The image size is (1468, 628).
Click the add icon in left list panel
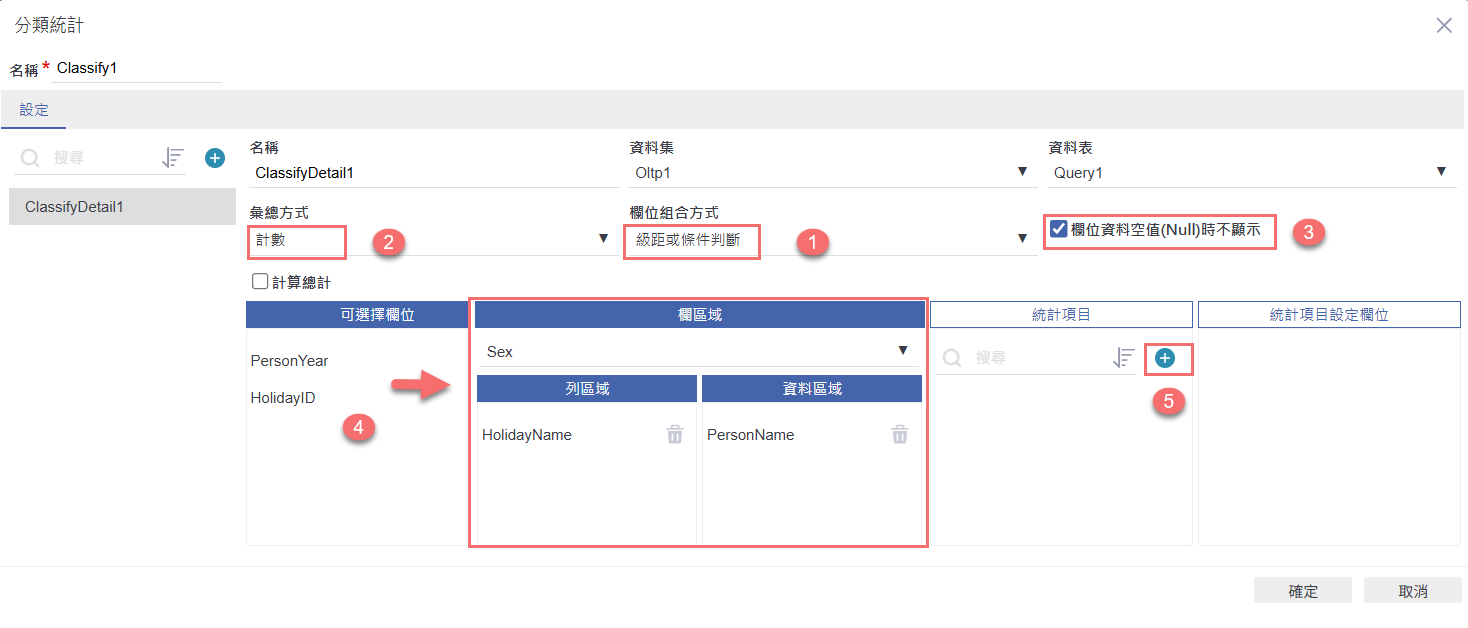click(x=215, y=158)
